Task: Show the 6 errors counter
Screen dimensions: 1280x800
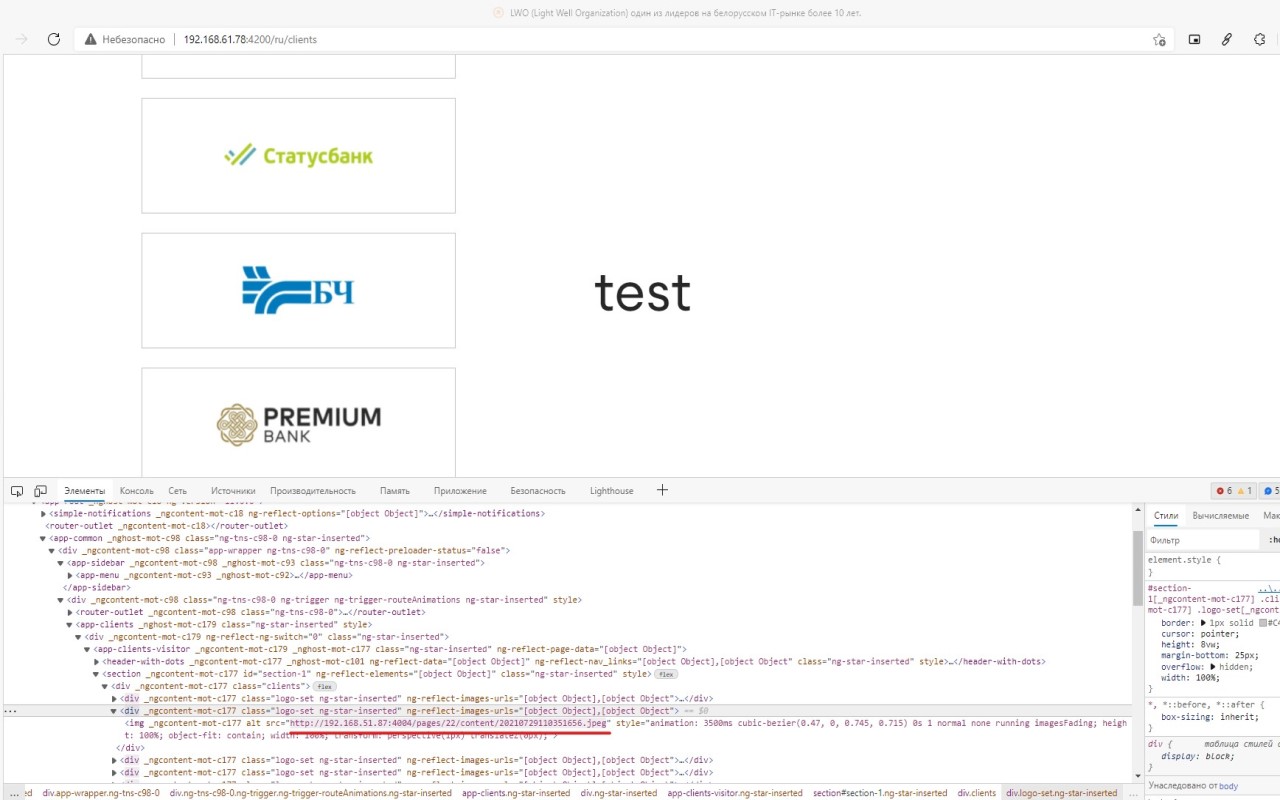Action: tap(1224, 491)
